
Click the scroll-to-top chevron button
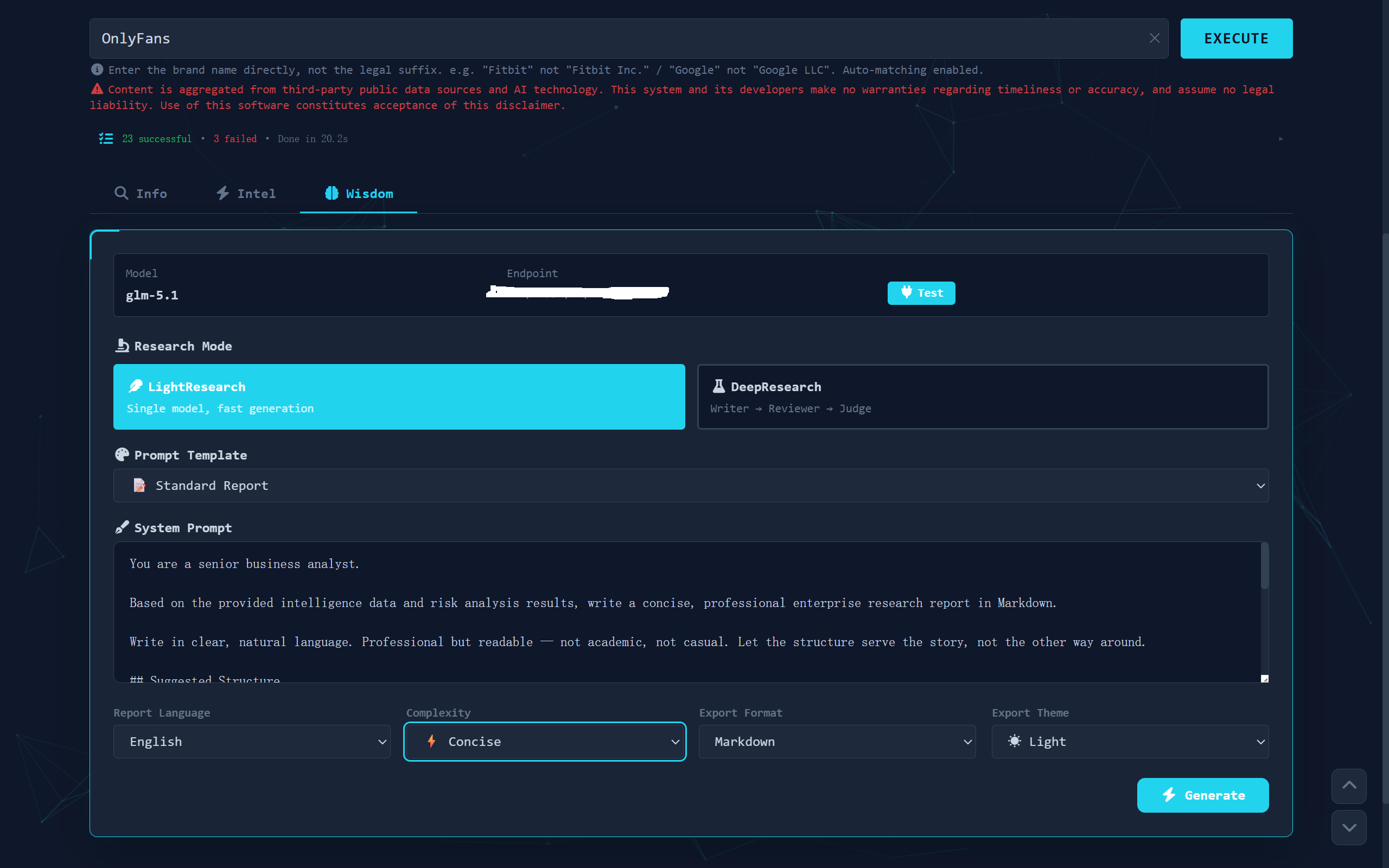point(1349,786)
